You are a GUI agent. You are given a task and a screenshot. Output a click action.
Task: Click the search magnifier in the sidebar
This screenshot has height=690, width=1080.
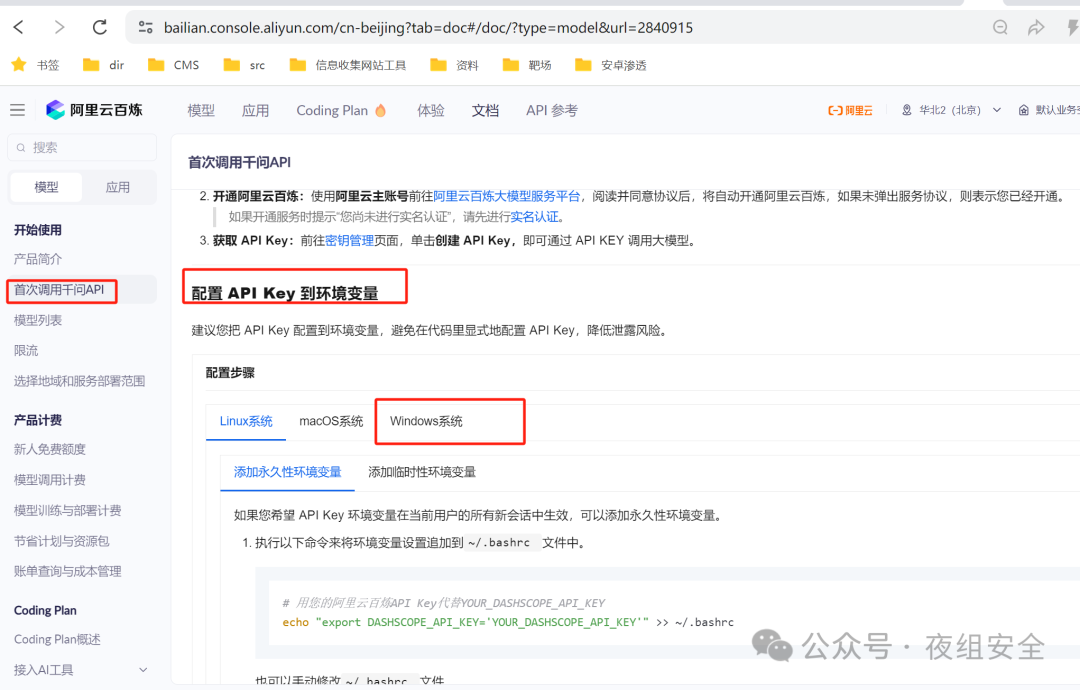tap(21, 147)
